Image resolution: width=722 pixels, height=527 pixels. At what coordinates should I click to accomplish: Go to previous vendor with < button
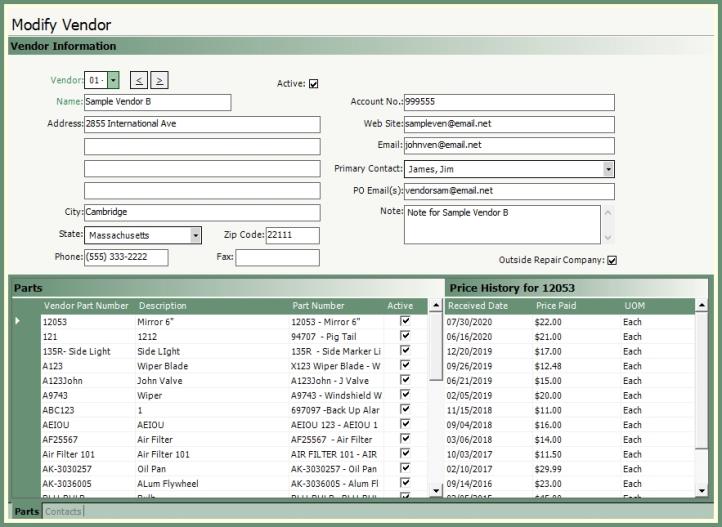[139, 80]
